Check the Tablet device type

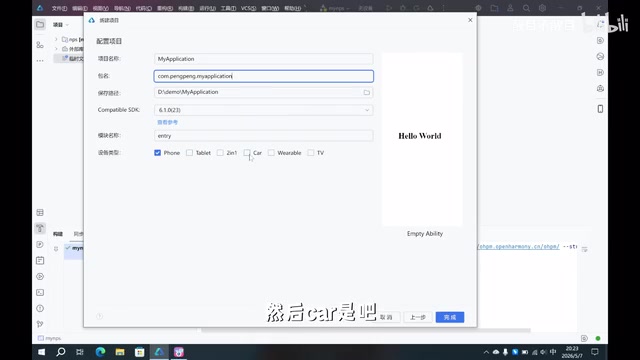point(189,153)
